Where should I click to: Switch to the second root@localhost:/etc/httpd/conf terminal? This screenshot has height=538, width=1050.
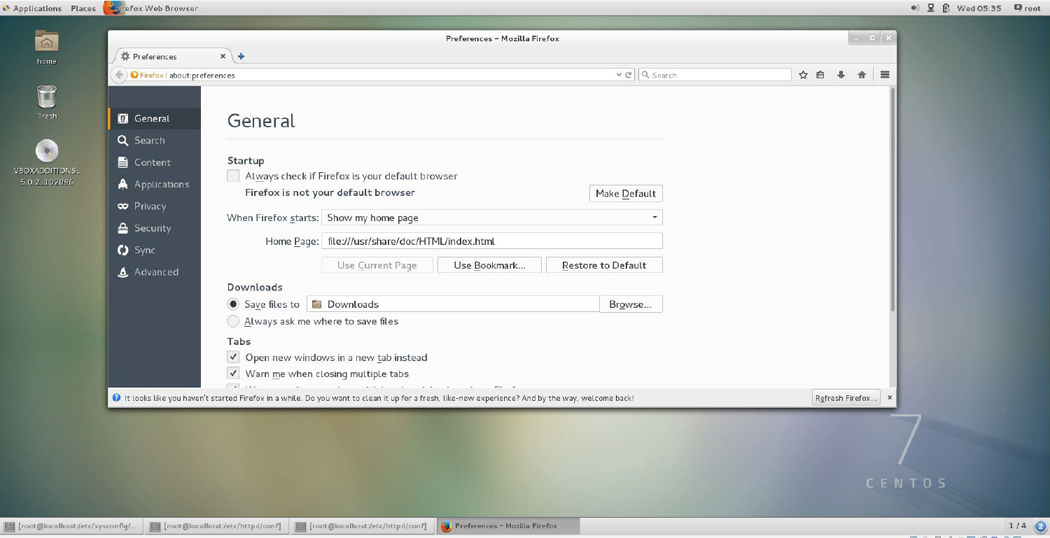364,526
